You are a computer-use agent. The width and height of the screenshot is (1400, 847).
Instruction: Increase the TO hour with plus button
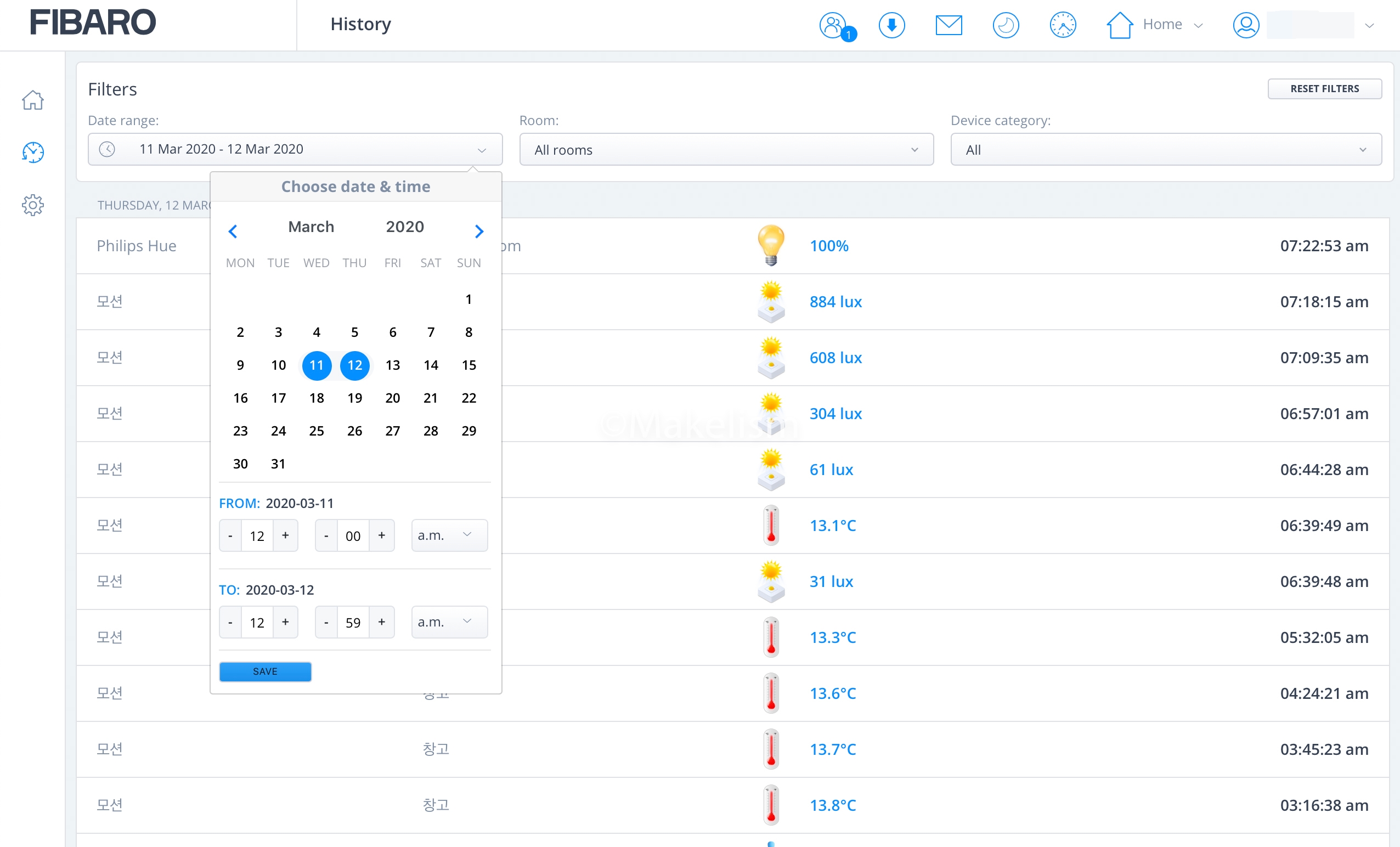(x=285, y=622)
